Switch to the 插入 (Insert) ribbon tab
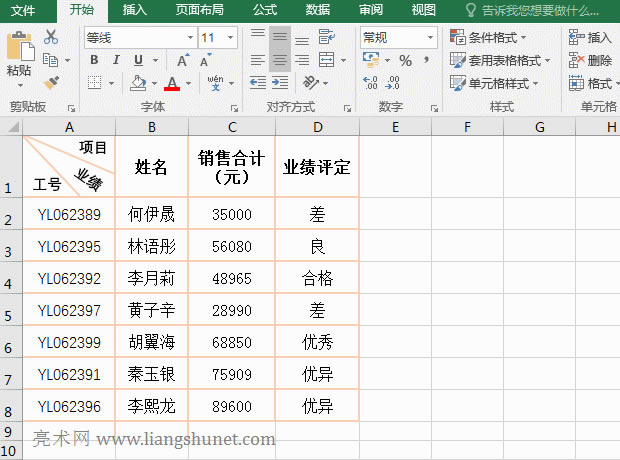Image resolution: width=620 pixels, height=460 pixels. coord(134,10)
